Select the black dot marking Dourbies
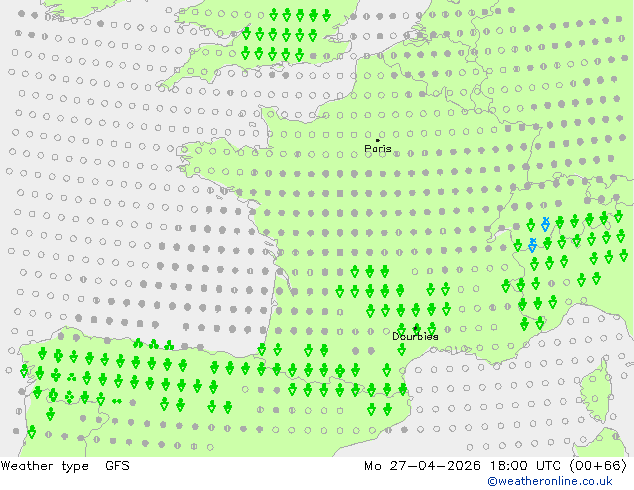 [415, 327]
